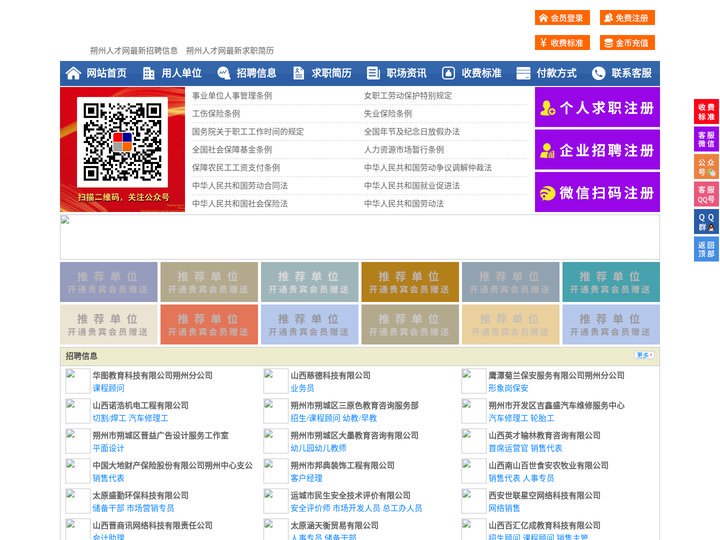Image resolution: width=720 pixels, height=540 pixels.
Task: Open 西安世联星空网络科技有限公司 listing
Action: [544, 495]
